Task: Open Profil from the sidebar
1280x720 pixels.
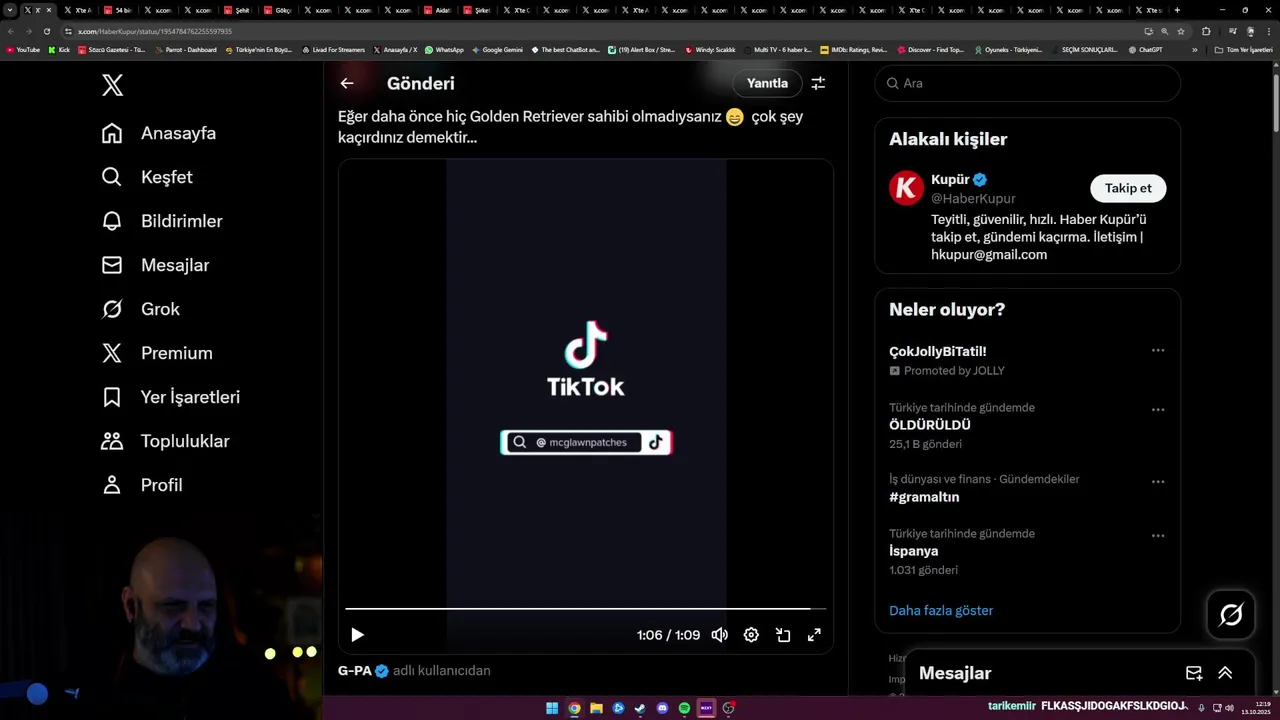Action: point(141,485)
